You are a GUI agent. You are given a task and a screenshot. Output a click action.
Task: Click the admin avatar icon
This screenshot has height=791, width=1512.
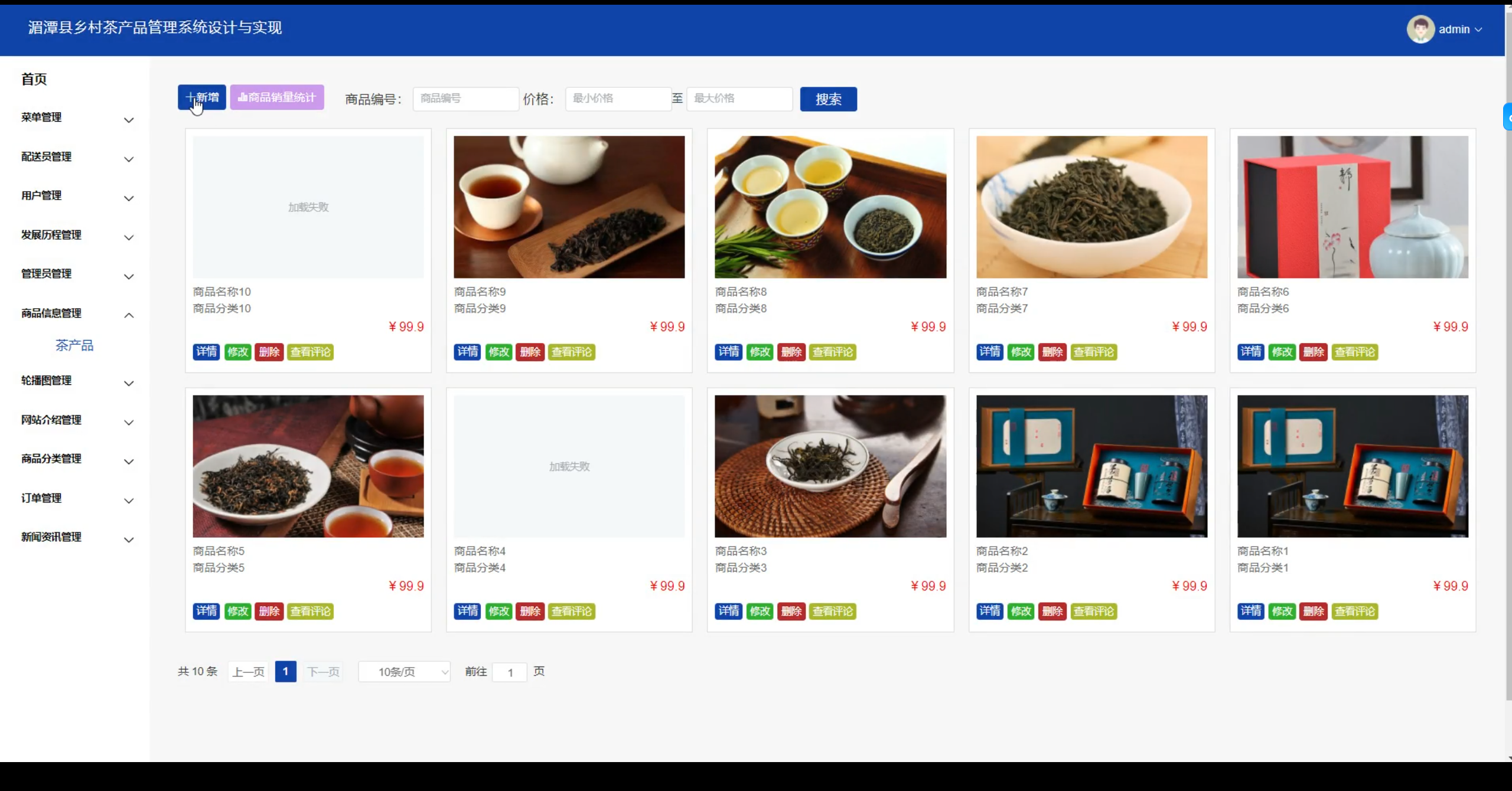1420,30
